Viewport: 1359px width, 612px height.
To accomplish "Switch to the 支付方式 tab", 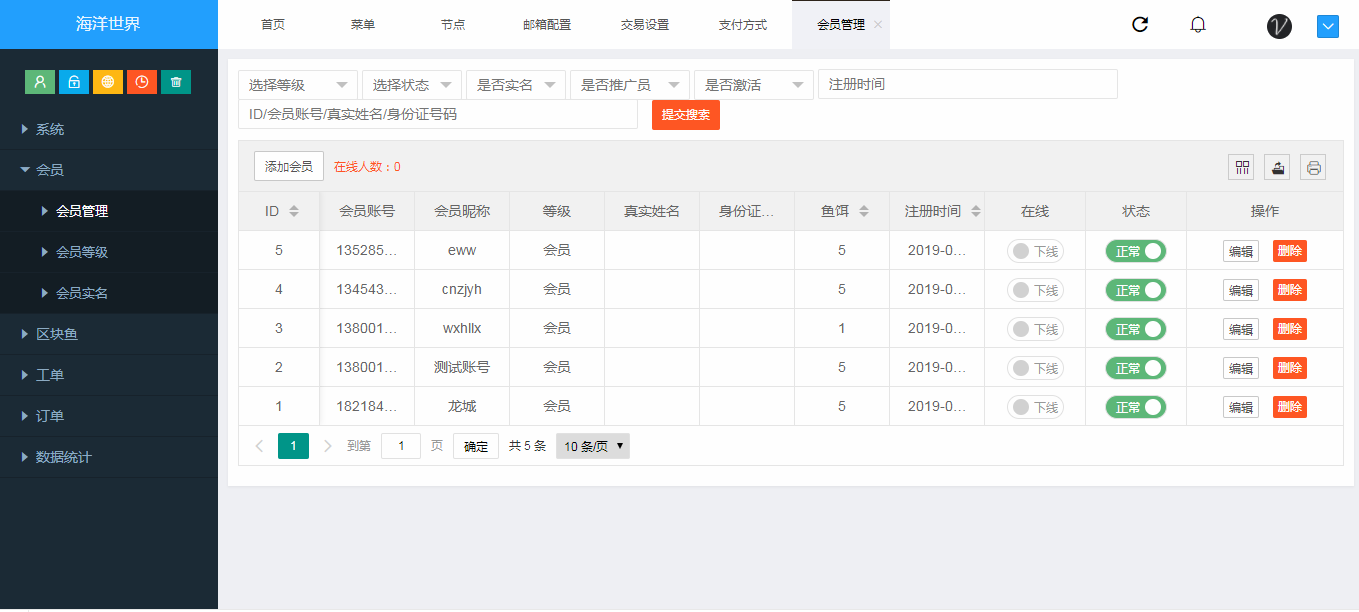I will pos(743,25).
